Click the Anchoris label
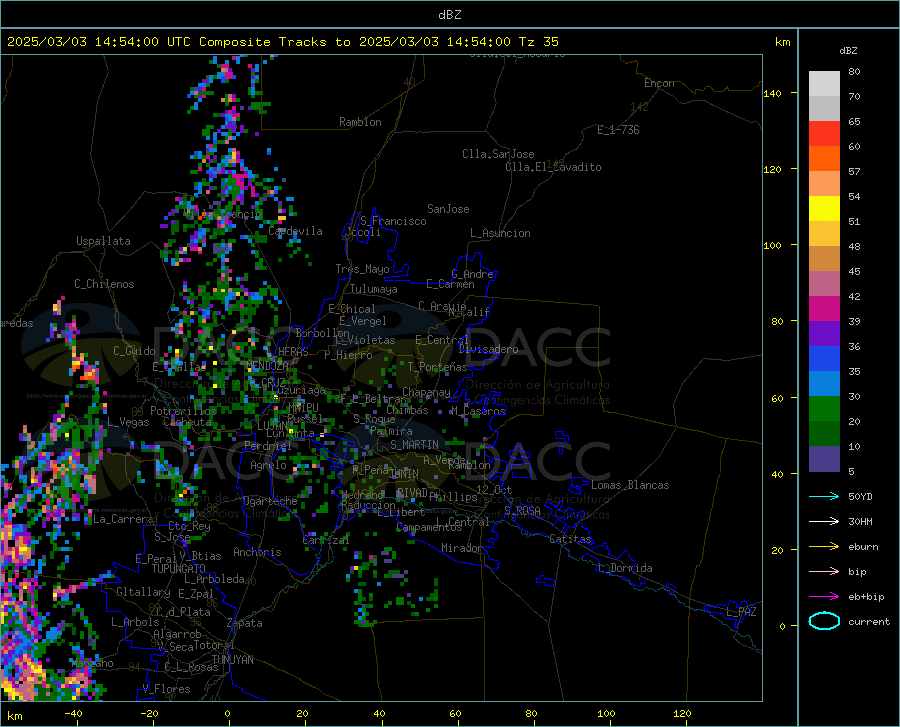The width and height of the screenshot is (900, 727). [257, 552]
